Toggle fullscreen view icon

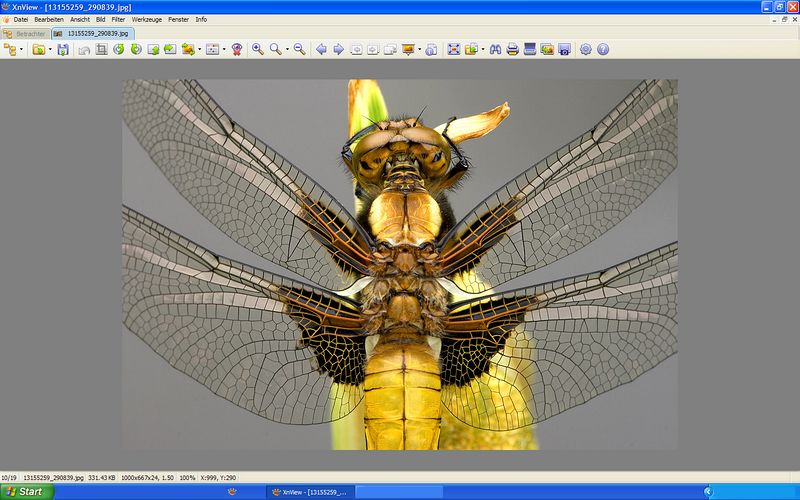(453, 49)
